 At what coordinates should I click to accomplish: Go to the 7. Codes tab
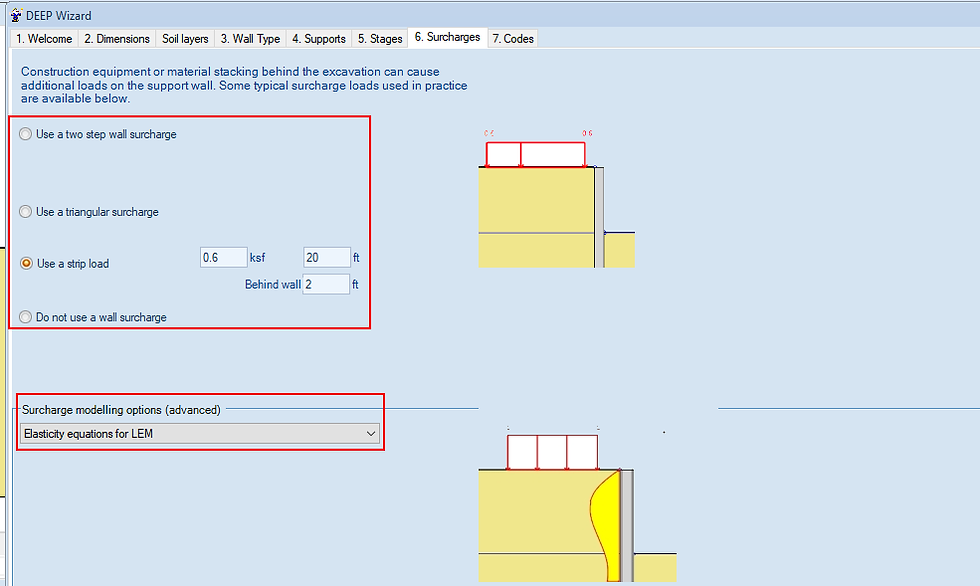[x=512, y=39]
